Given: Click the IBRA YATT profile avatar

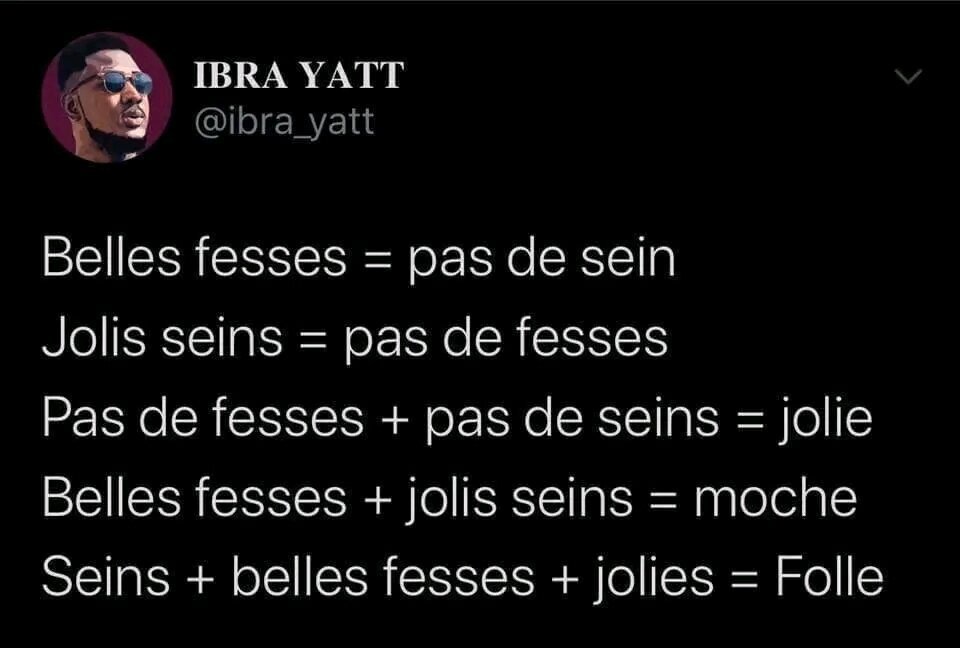Looking at the screenshot, I should (106, 97).
